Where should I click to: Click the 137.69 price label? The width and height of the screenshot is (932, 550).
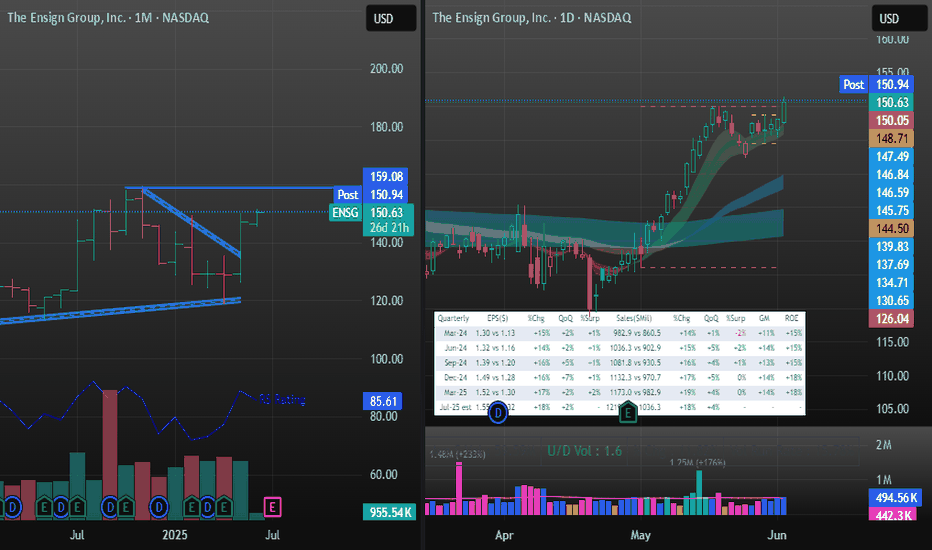pos(892,265)
